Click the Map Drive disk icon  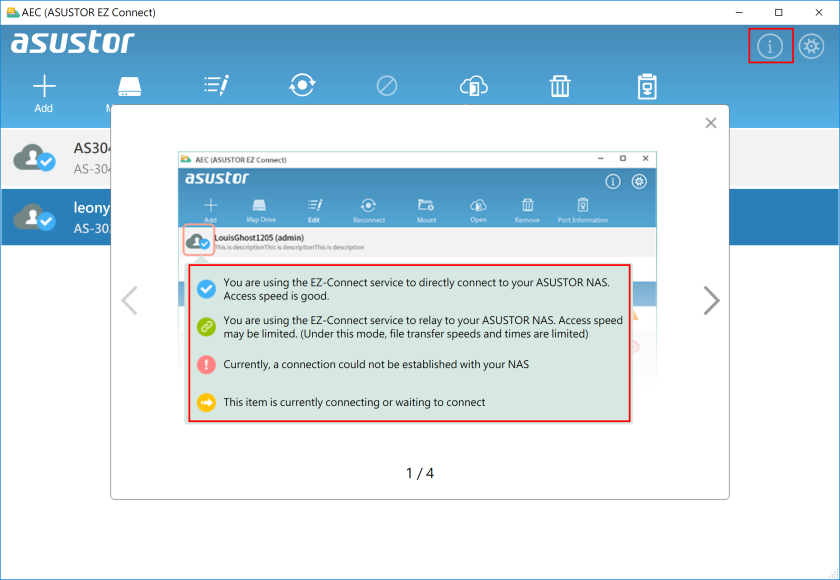point(129,86)
